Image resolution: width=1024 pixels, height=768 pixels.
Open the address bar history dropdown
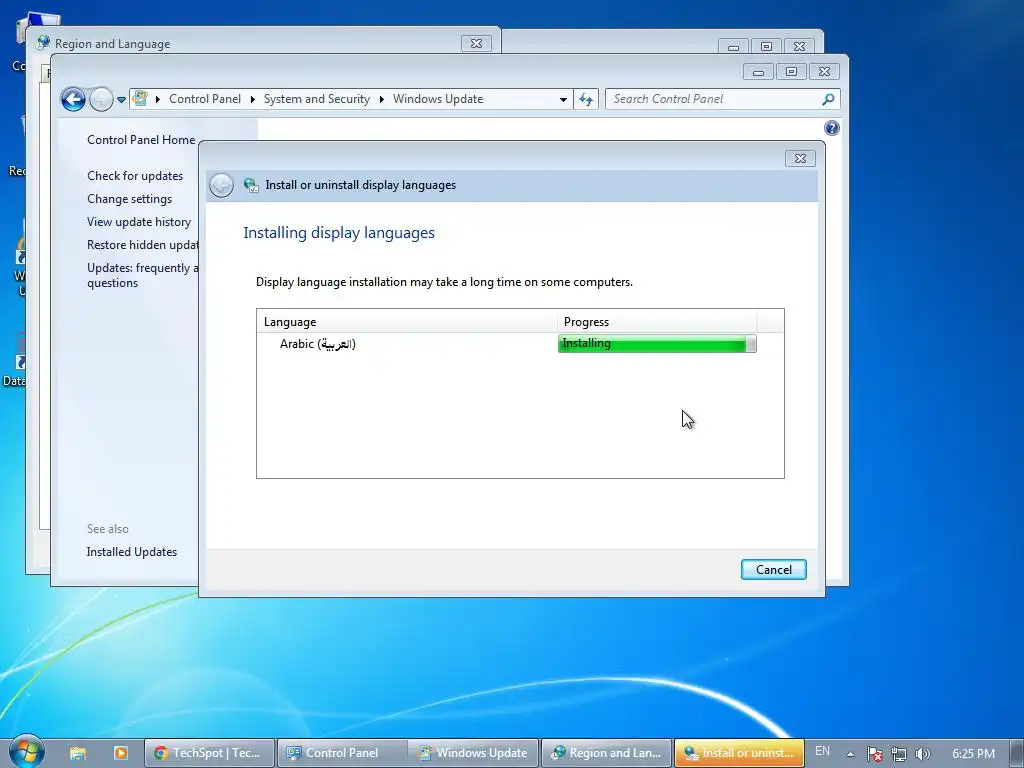click(563, 99)
